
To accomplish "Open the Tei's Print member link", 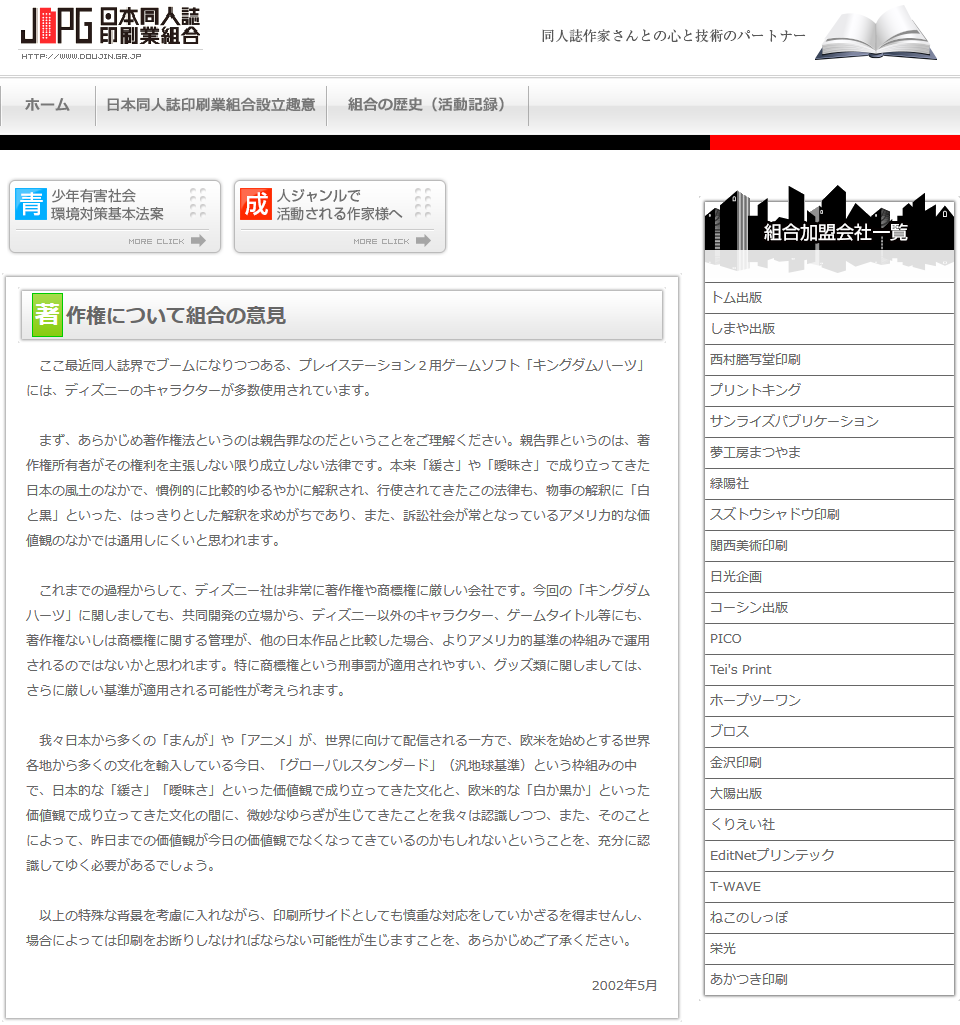I will (829, 670).
